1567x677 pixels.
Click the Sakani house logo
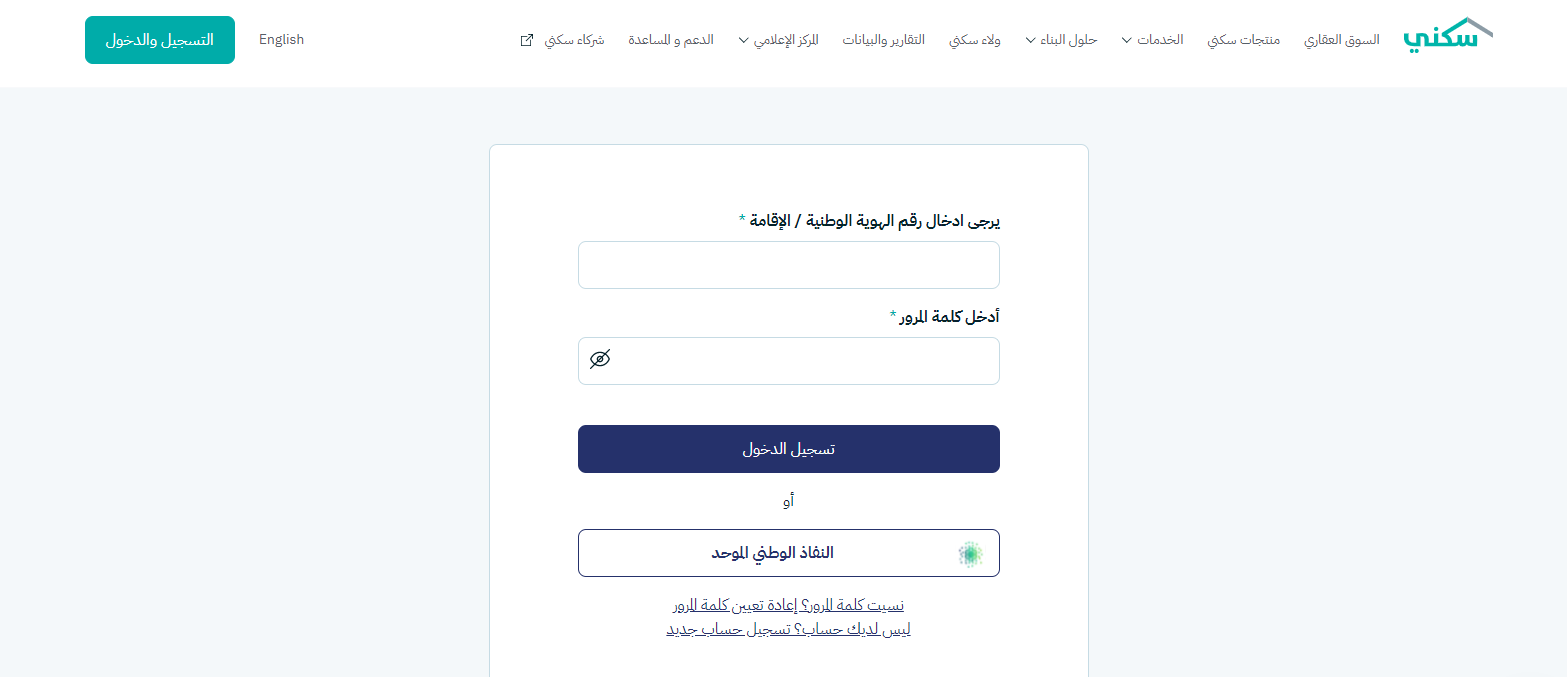[x=1448, y=36]
